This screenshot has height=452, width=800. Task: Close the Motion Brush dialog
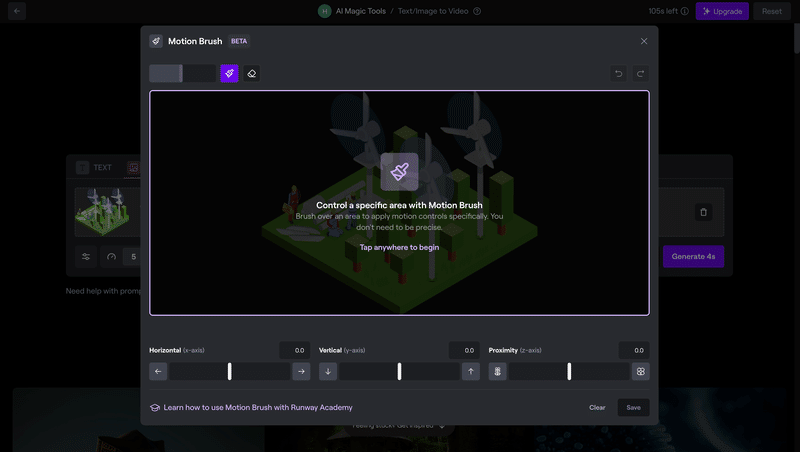[x=644, y=41]
